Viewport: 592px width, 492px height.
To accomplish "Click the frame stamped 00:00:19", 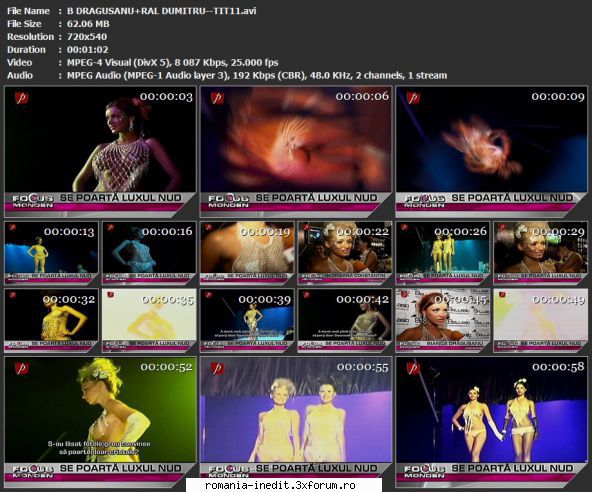I will 247,253.
